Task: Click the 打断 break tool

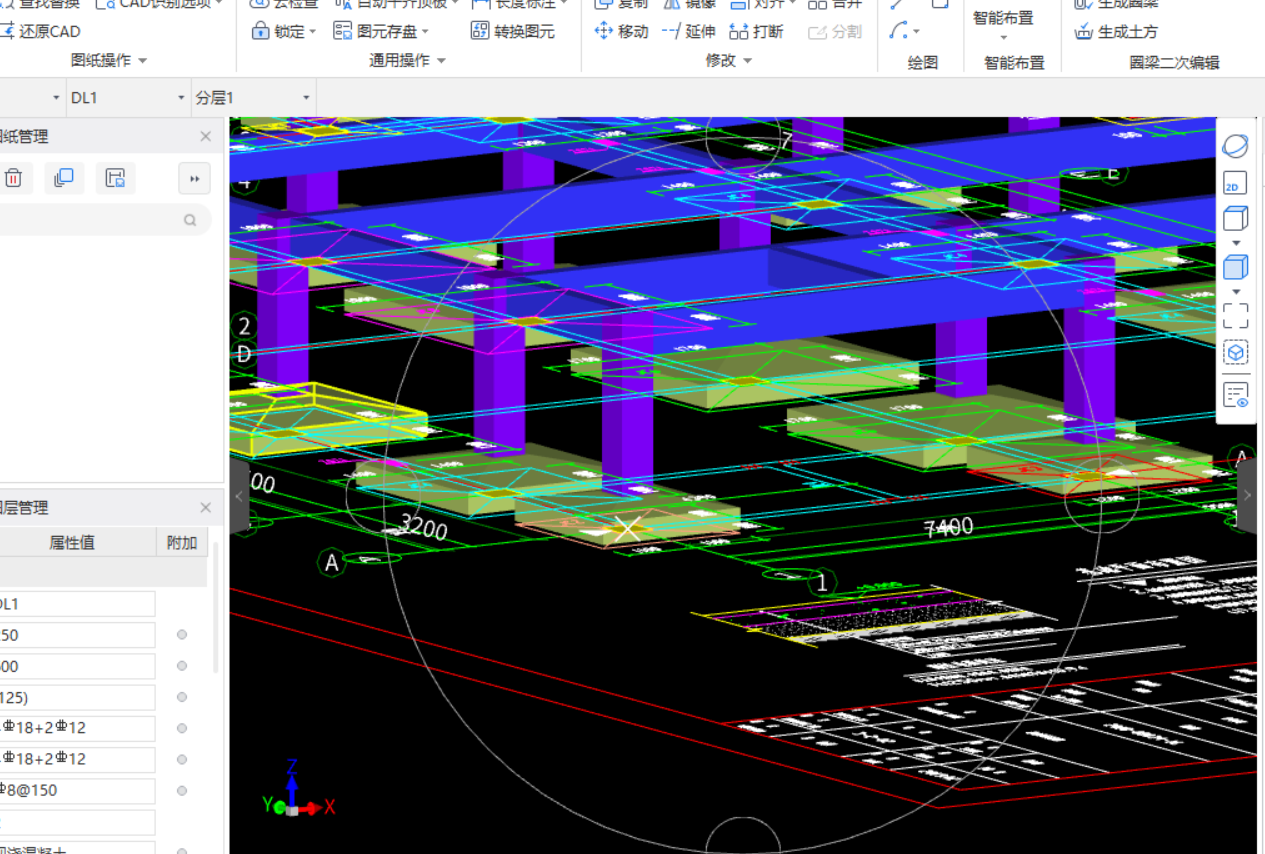Action: (757, 31)
